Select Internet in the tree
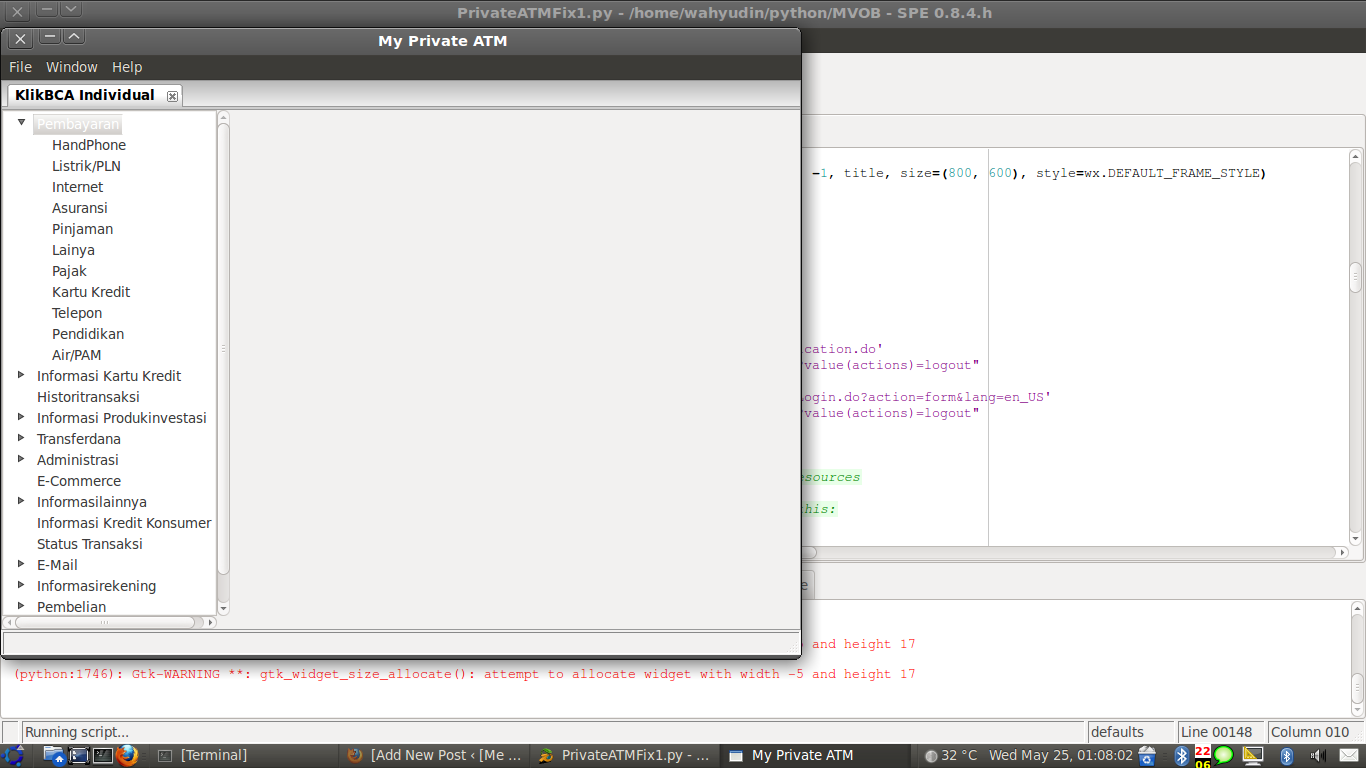 coord(77,187)
